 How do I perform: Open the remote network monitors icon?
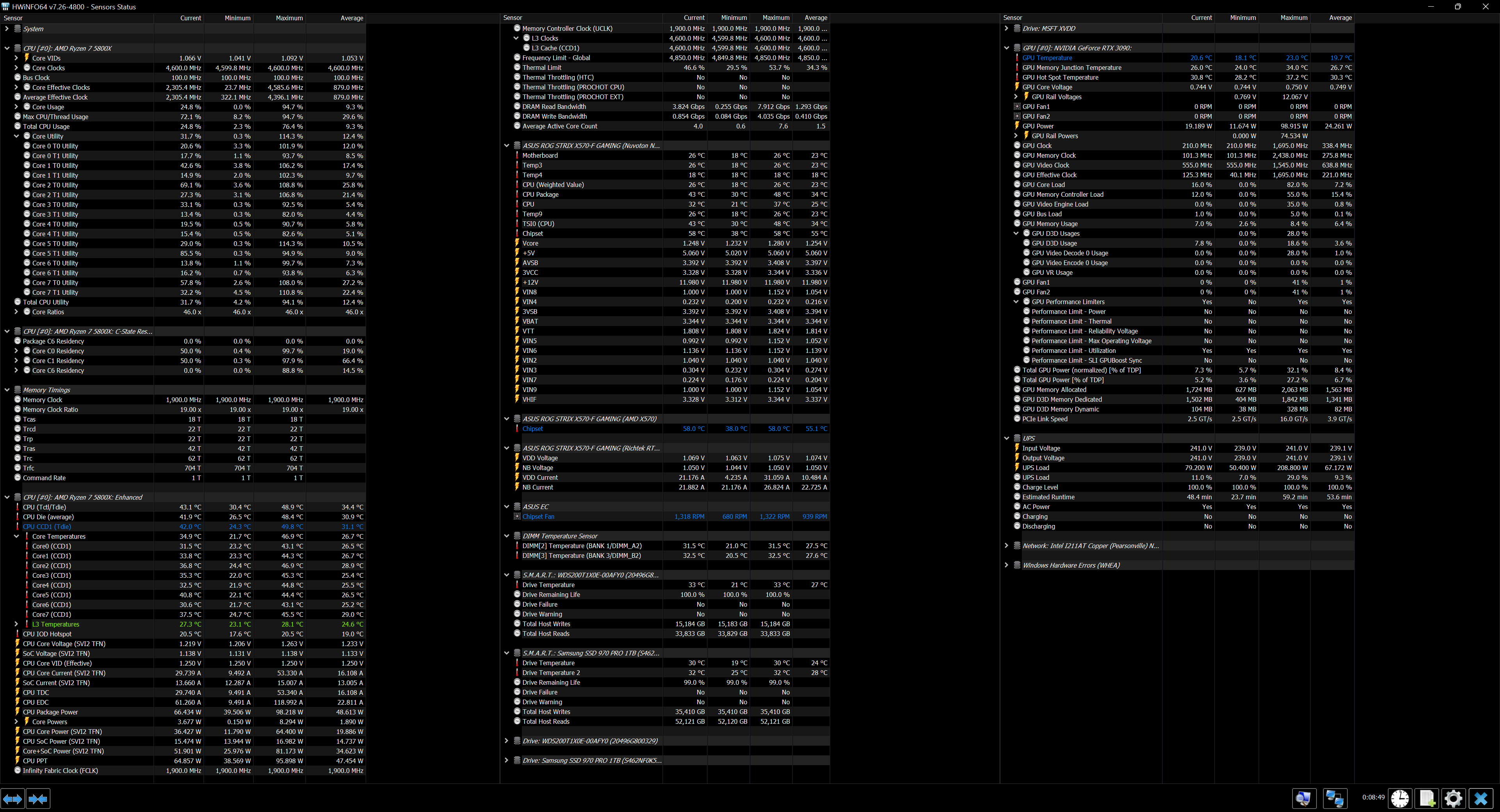tap(1335, 798)
